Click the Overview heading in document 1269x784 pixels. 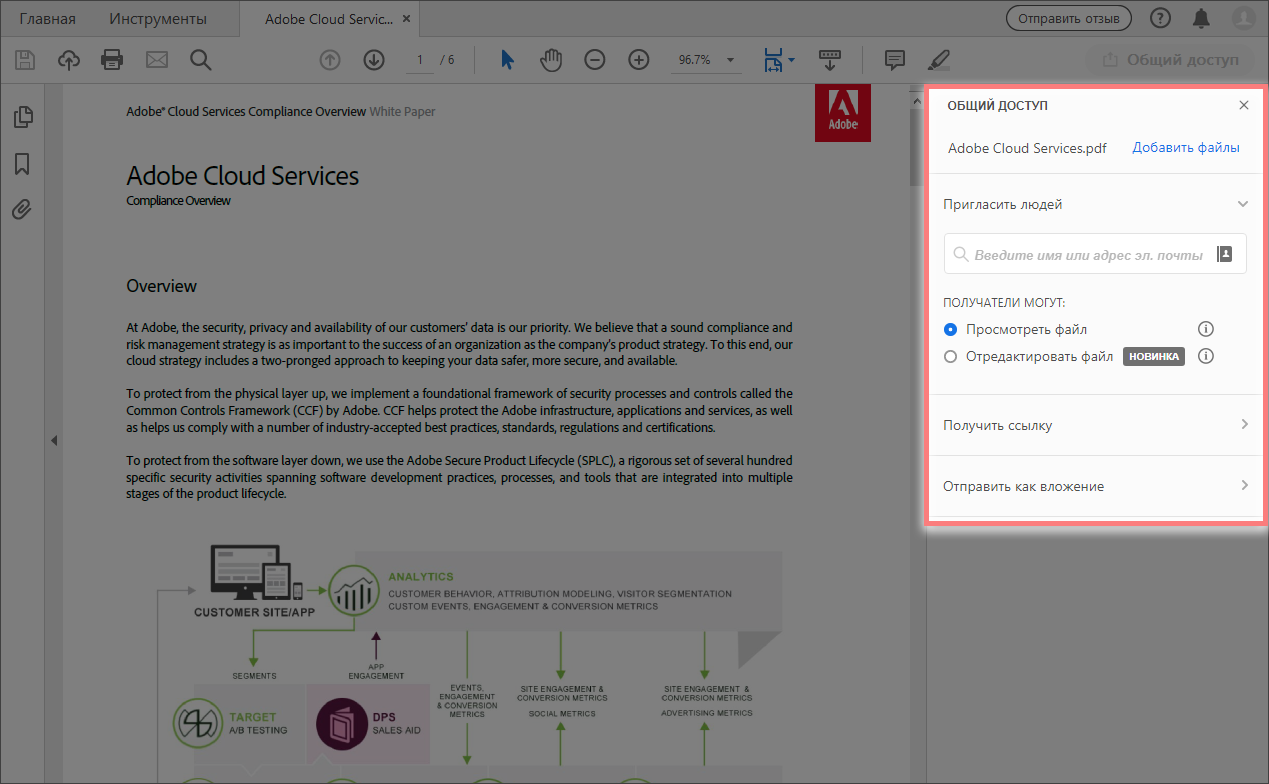click(162, 286)
